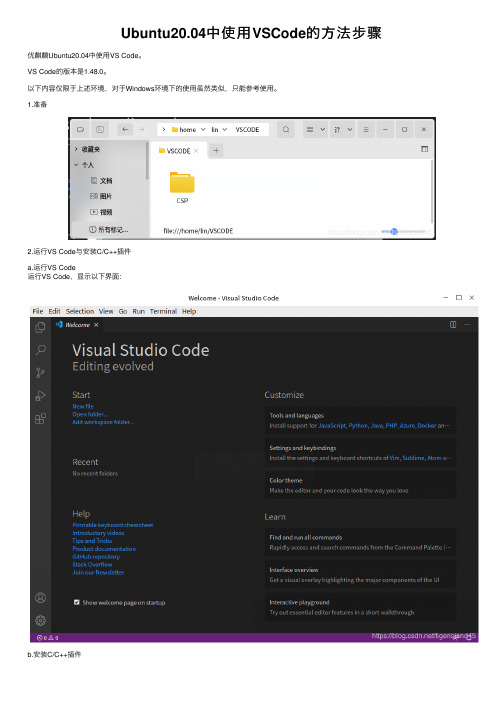Image resolution: width=504 pixels, height=713 pixels.
Task: Expand the path bar leading chevron
Action: coord(164,130)
